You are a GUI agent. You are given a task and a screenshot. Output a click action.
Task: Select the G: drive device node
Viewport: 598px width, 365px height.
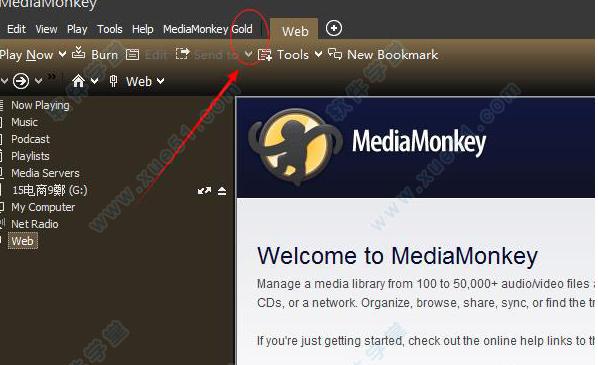tap(50, 190)
